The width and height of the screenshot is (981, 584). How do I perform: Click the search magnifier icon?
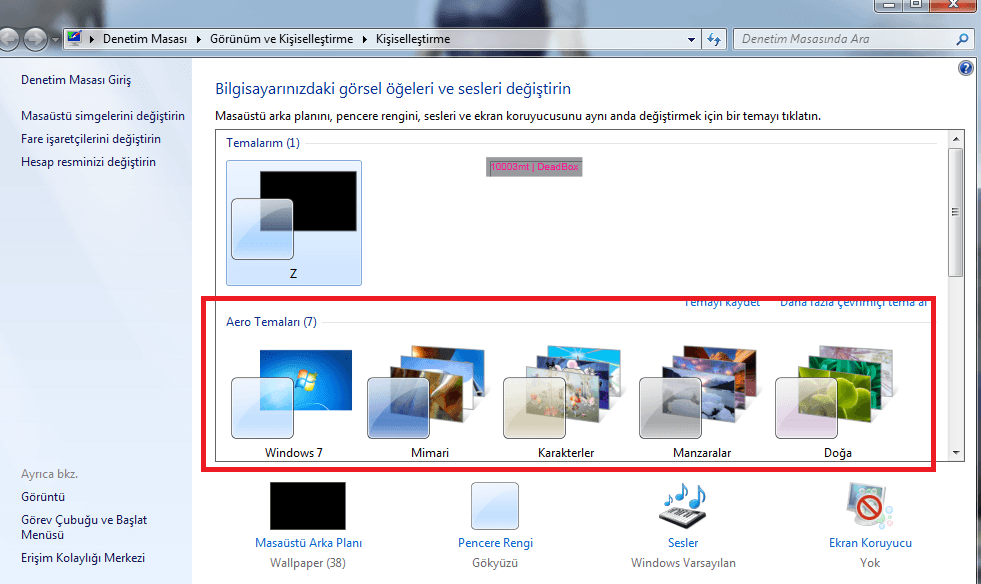pos(962,39)
